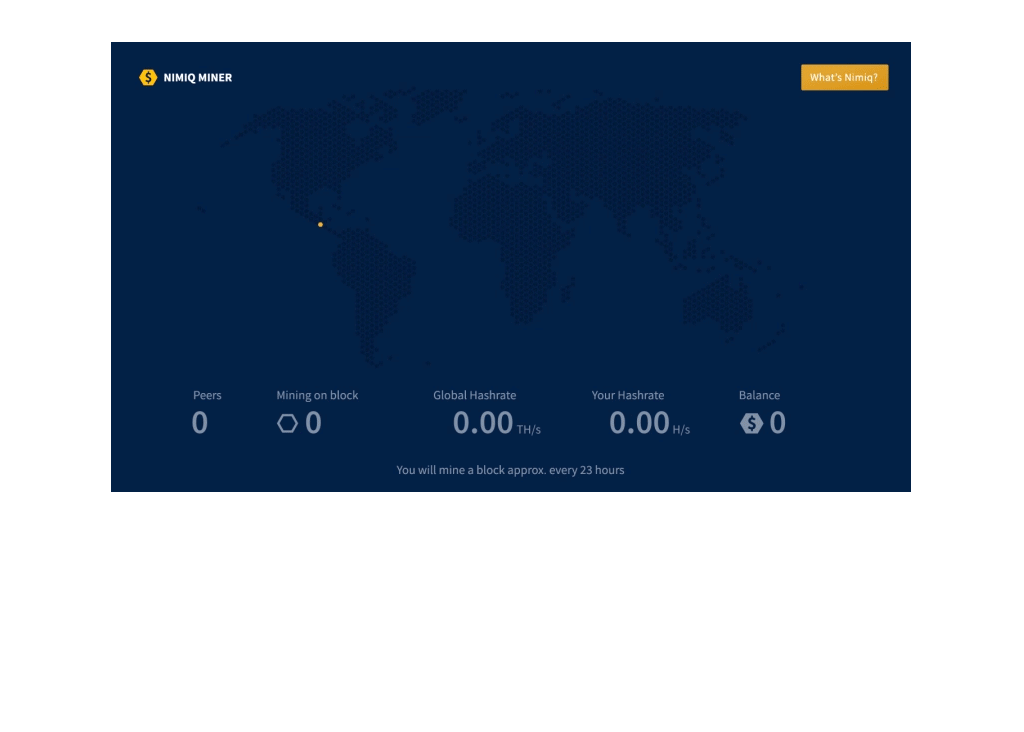Click the Peers label
Viewport: 1024px width, 732px height.
click(207, 395)
